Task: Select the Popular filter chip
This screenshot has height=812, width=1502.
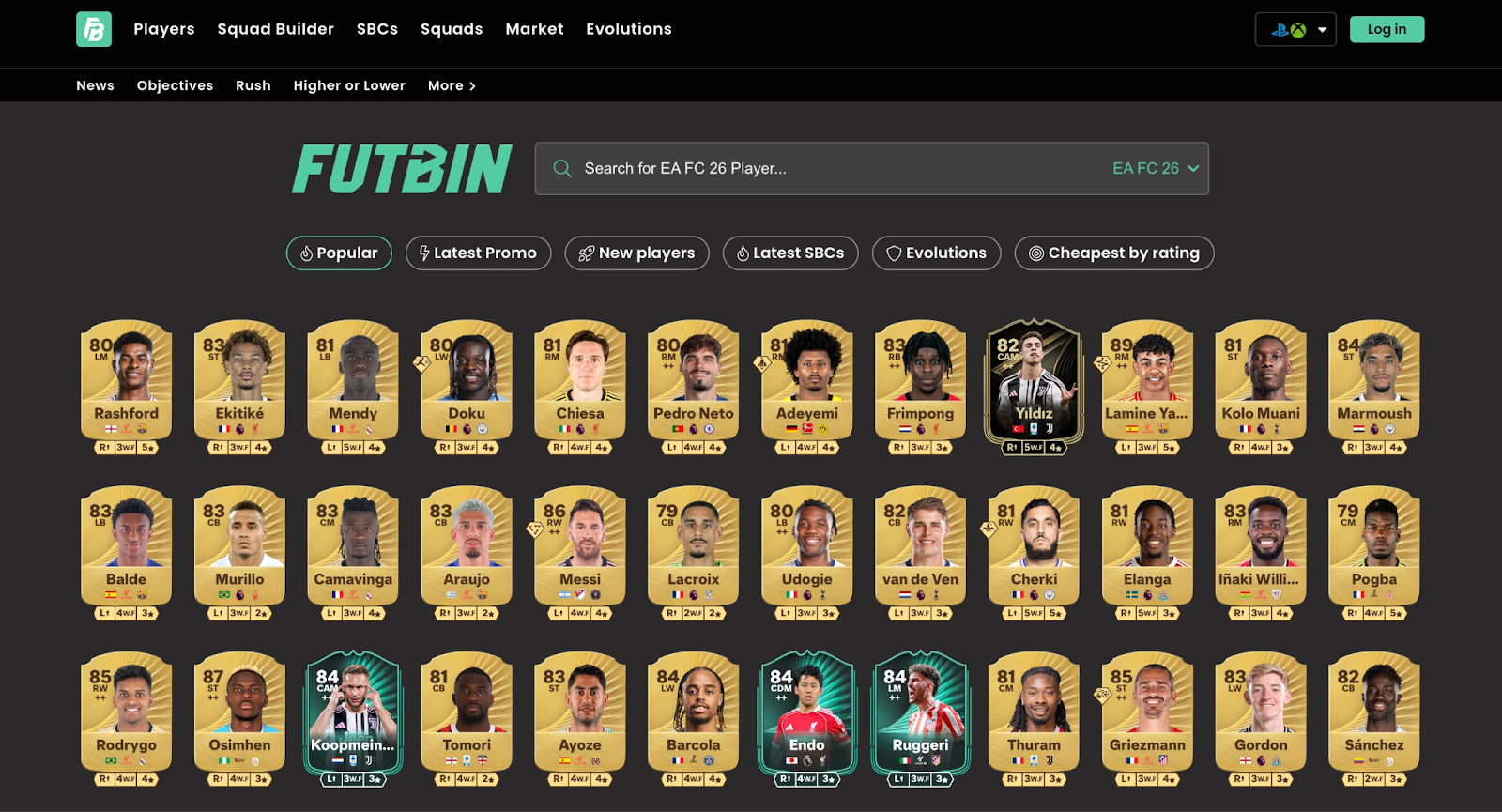Action: 339,253
